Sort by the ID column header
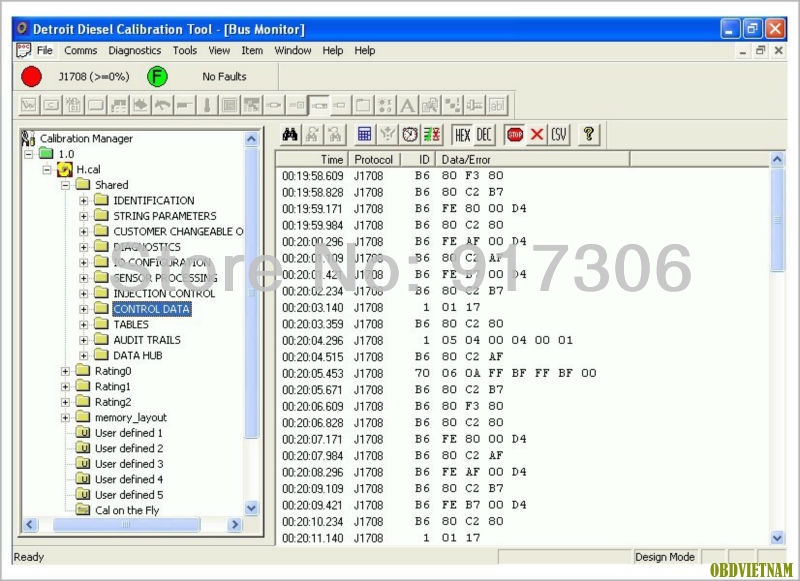The height and width of the screenshot is (581, 800). click(418, 160)
